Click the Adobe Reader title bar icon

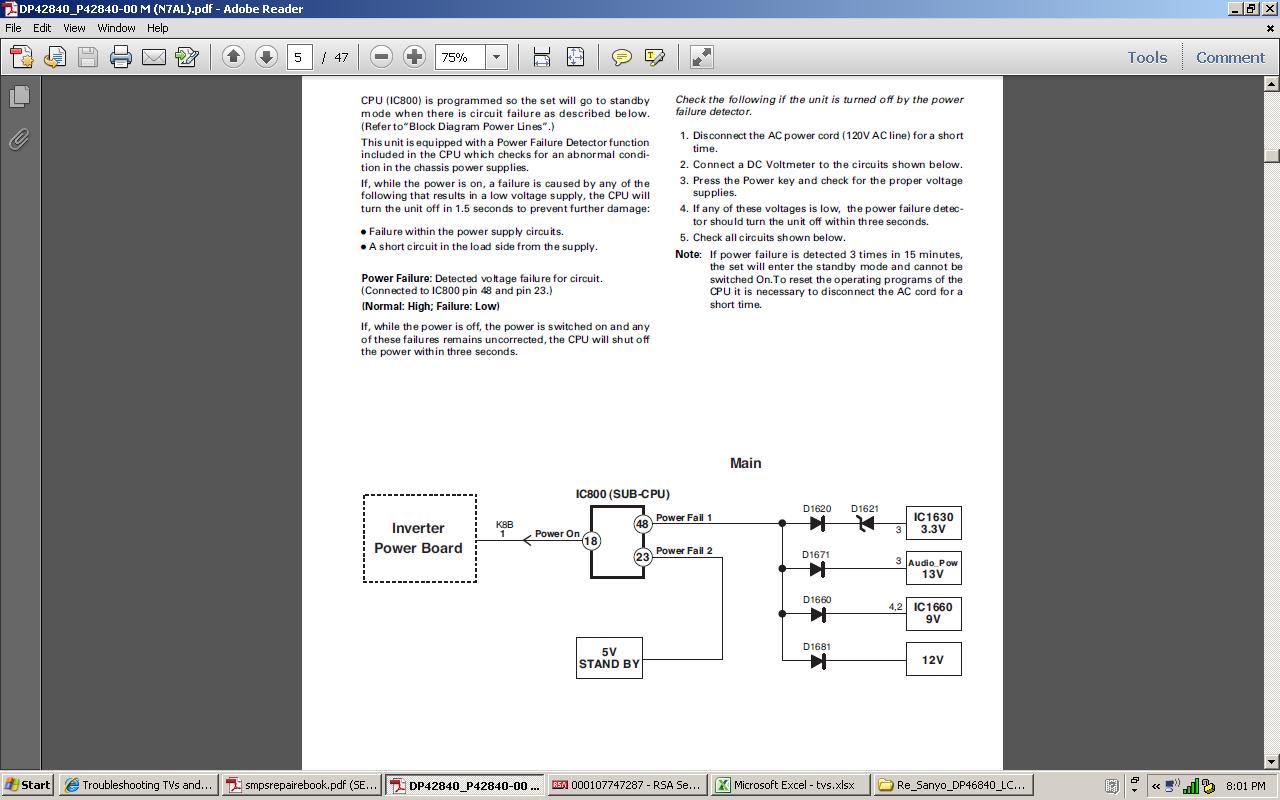click(x=9, y=9)
